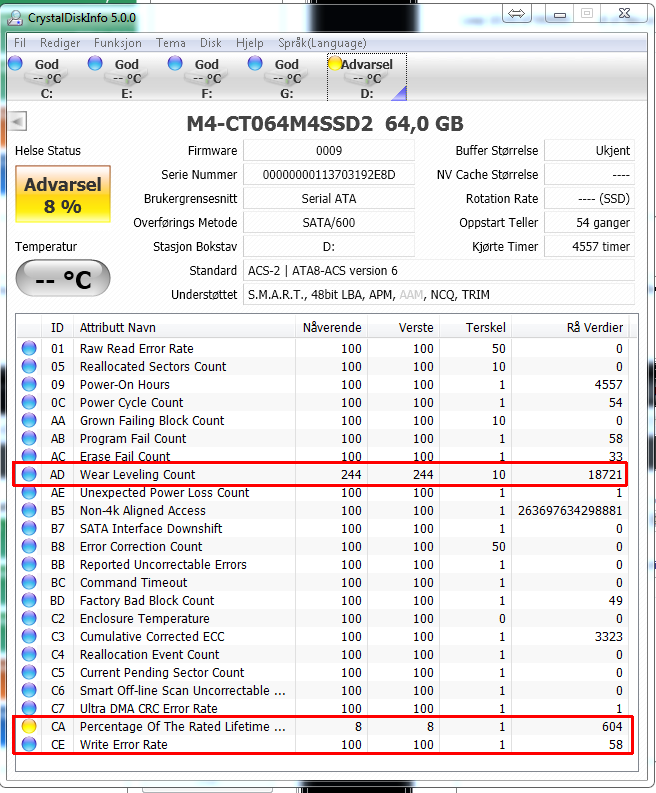Open the Rediger menu
The height and width of the screenshot is (793, 656).
[x=60, y=43]
